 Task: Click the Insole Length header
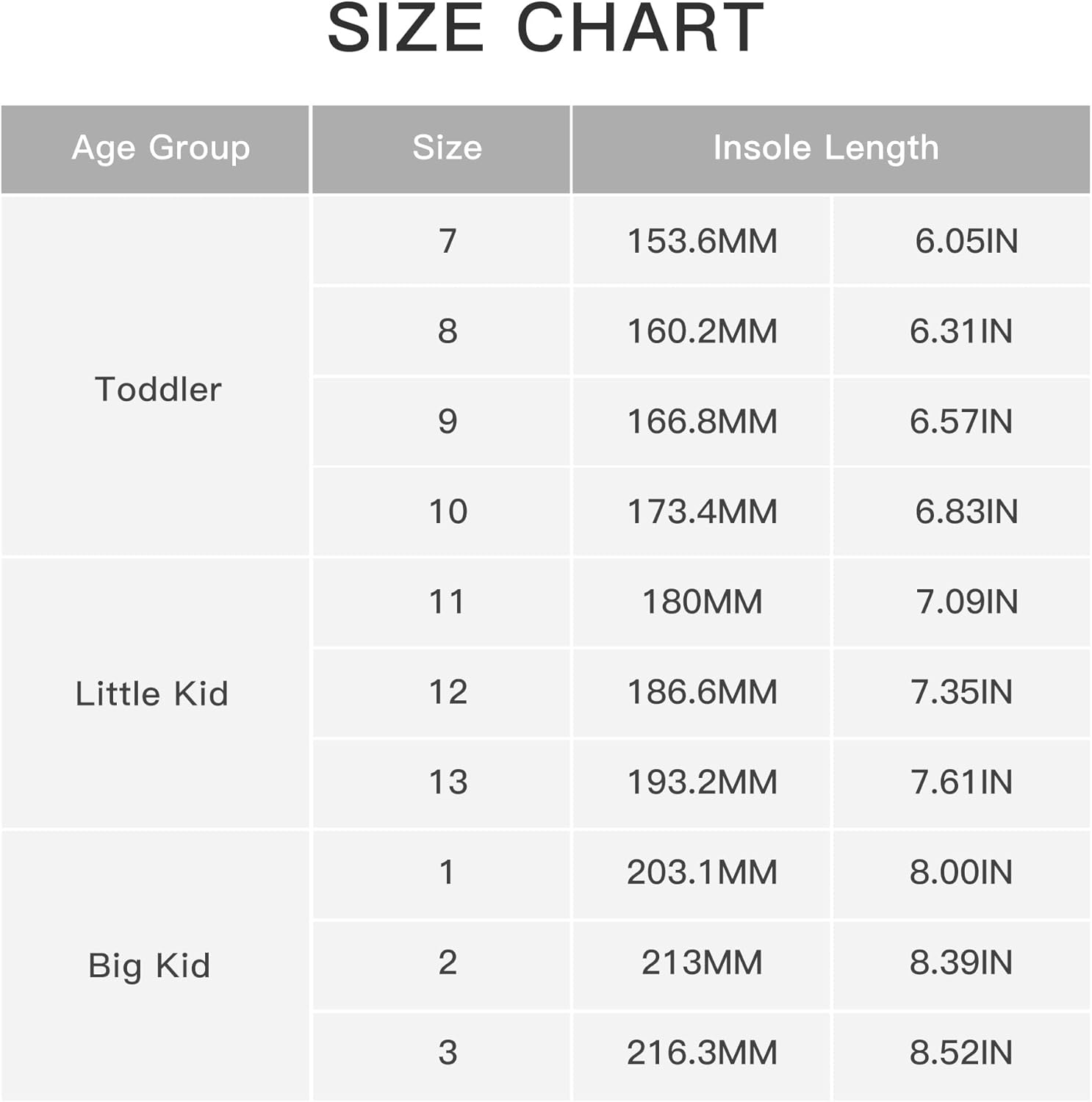tap(826, 148)
